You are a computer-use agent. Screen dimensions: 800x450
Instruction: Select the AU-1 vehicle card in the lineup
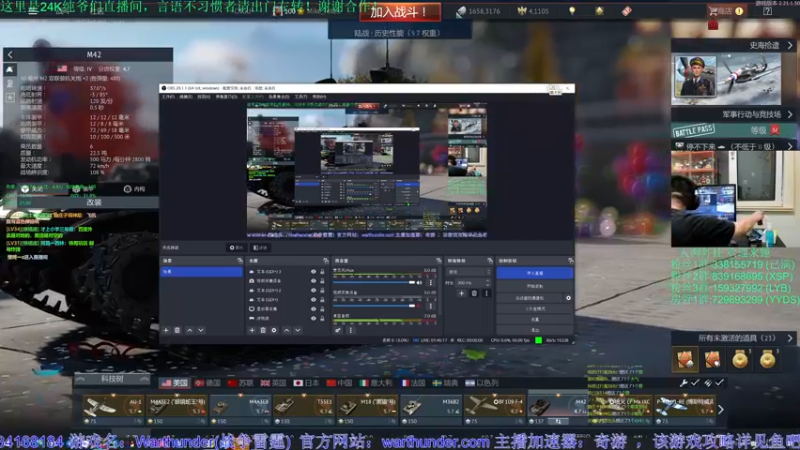[x=113, y=410]
